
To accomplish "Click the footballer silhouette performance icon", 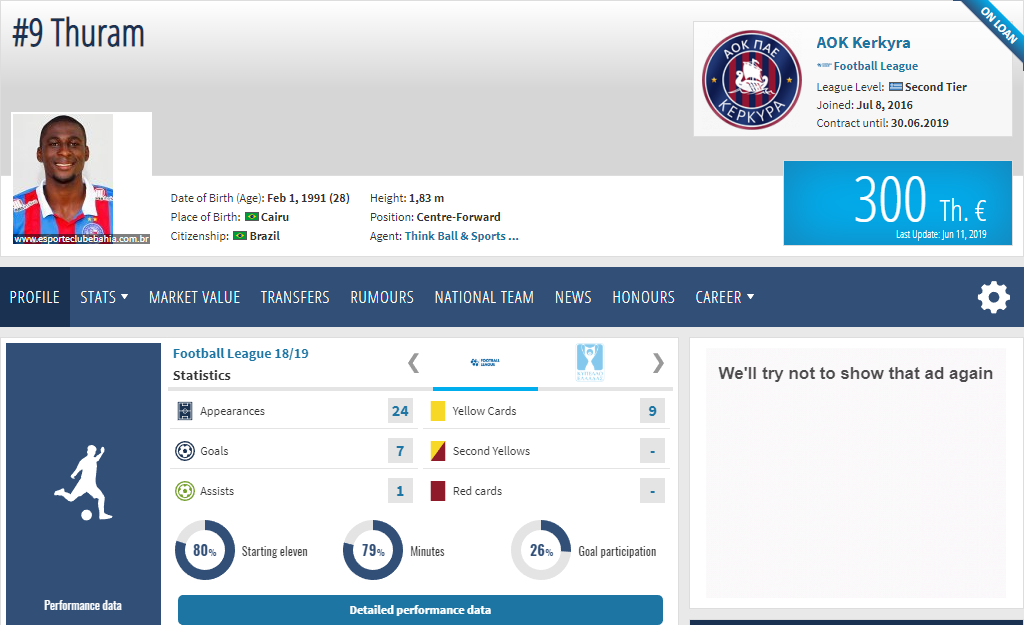I will pyautogui.click(x=84, y=482).
